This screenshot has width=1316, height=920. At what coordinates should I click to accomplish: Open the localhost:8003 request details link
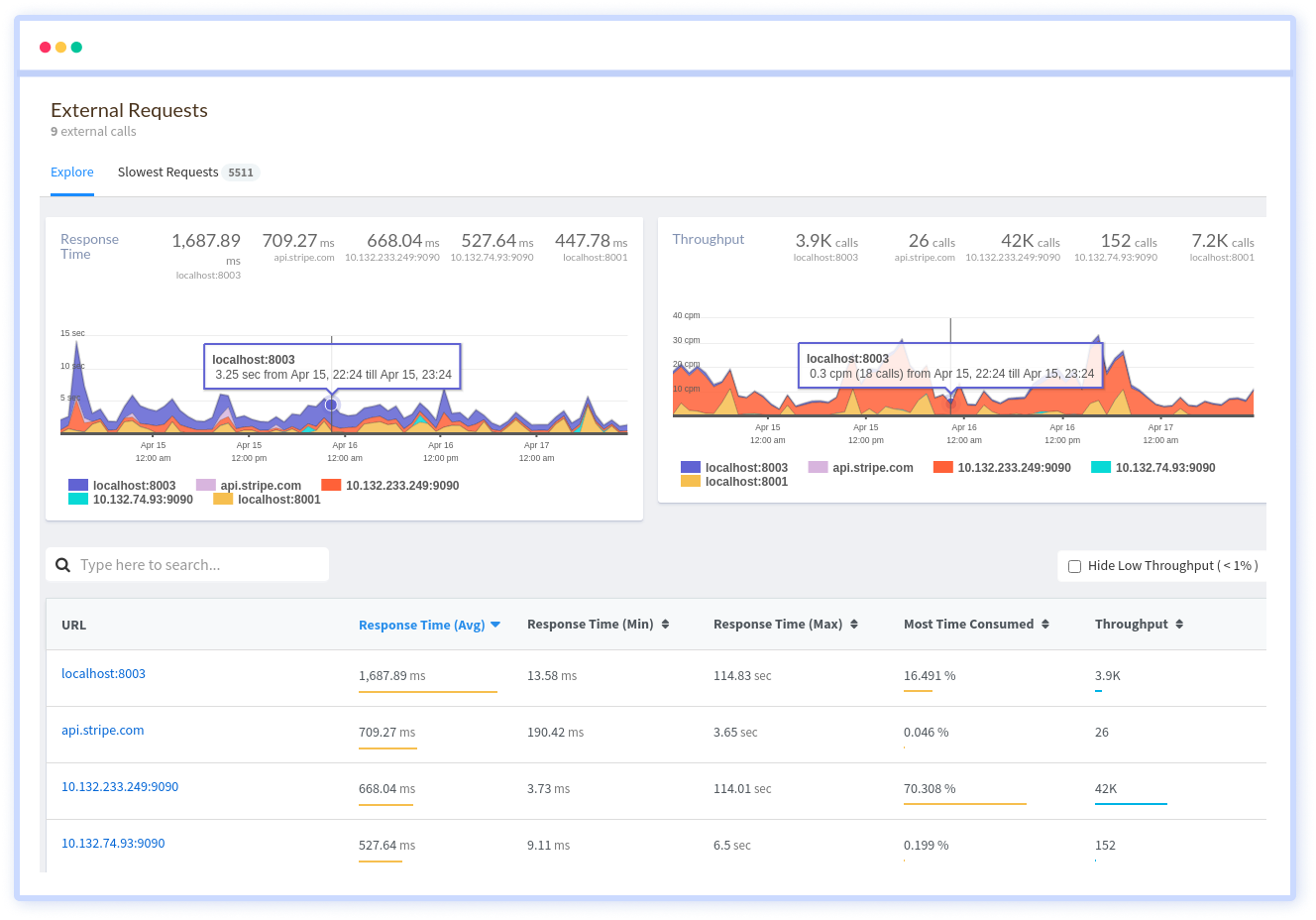[x=103, y=672]
